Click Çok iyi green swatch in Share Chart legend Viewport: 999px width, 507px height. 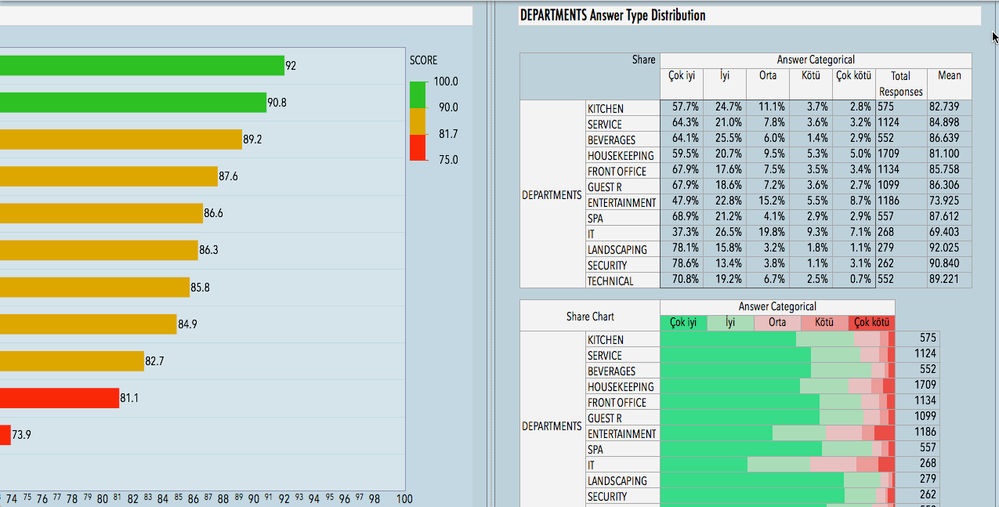684,323
